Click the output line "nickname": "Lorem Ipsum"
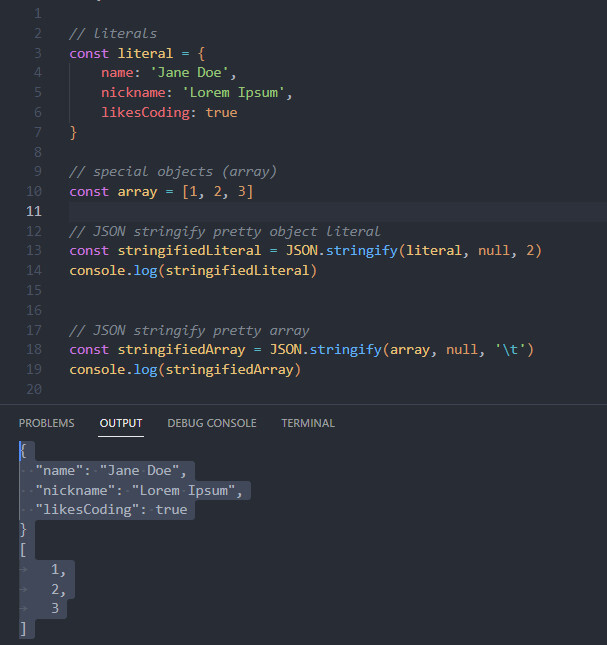607x645 pixels. [139, 490]
